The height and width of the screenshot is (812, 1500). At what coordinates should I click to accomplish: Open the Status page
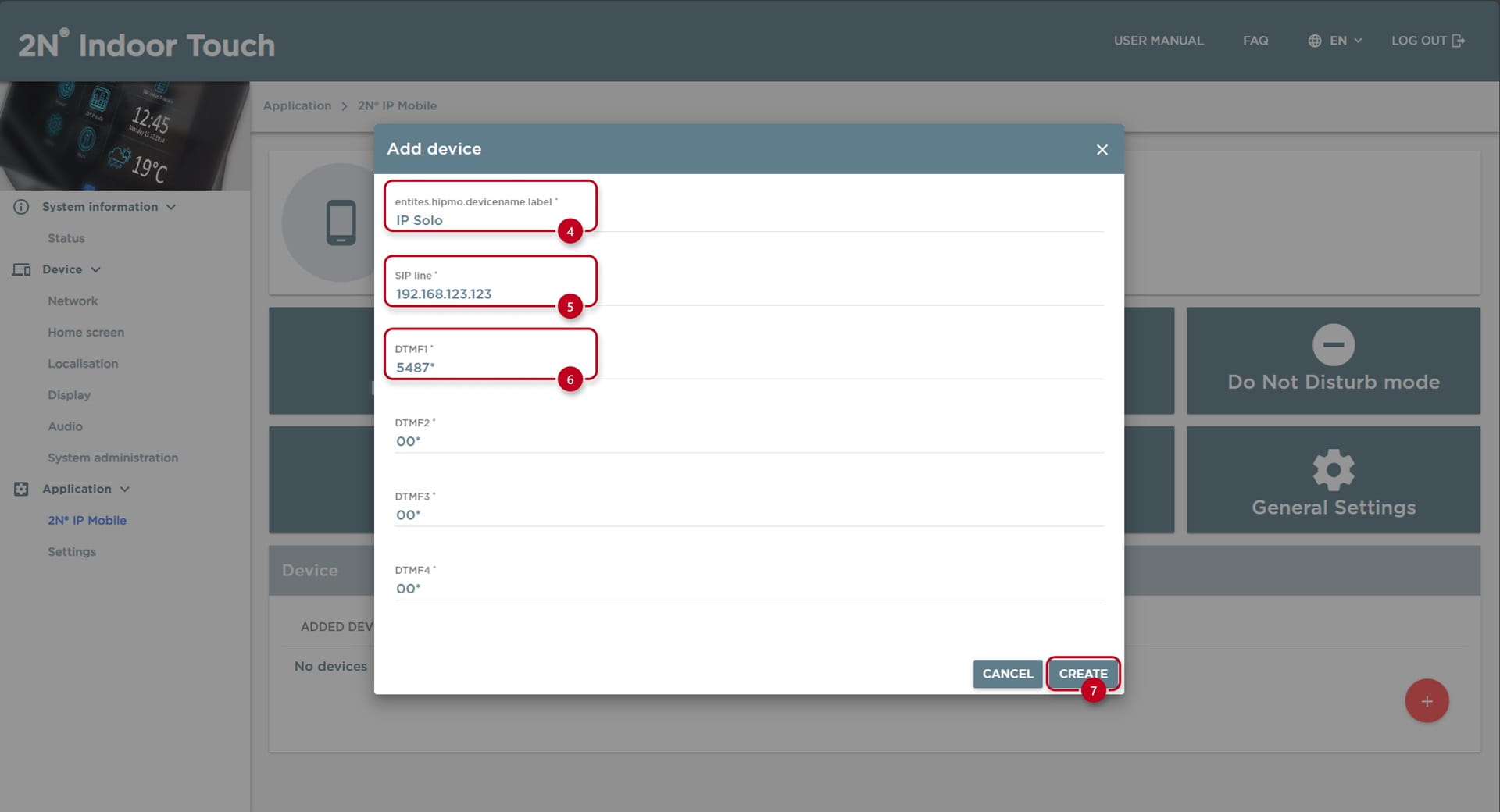[x=66, y=238]
